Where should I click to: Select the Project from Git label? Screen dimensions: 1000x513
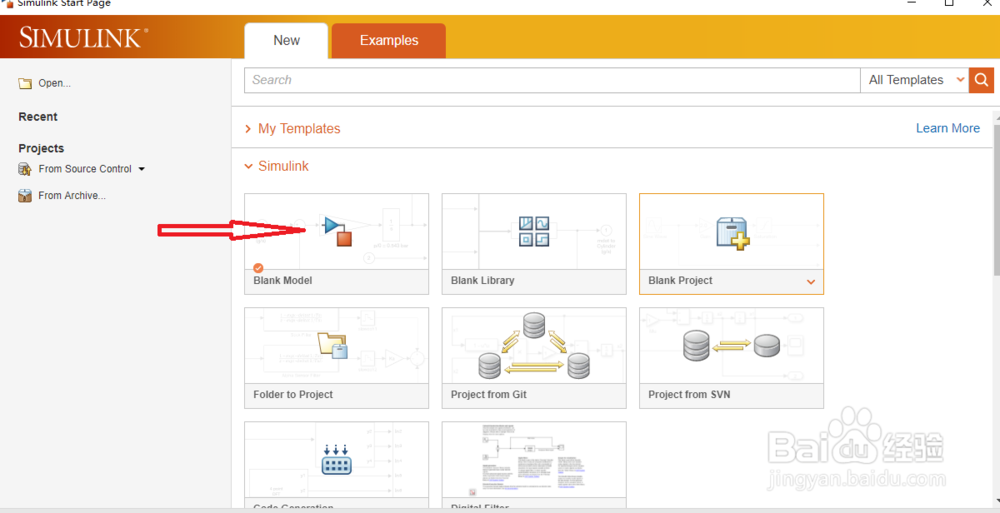coord(489,394)
